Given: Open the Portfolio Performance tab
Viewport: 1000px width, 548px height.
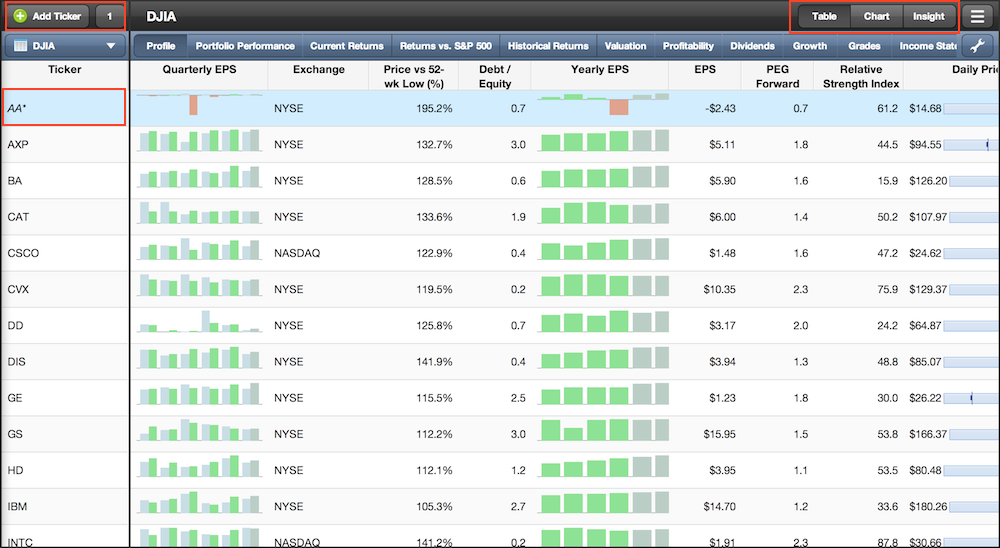Looking at the screenshot, I should click(245, 46).
